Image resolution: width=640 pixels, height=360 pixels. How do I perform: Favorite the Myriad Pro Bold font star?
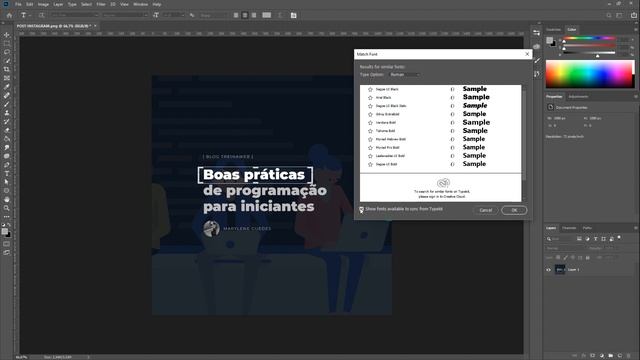tap(370, 148)
